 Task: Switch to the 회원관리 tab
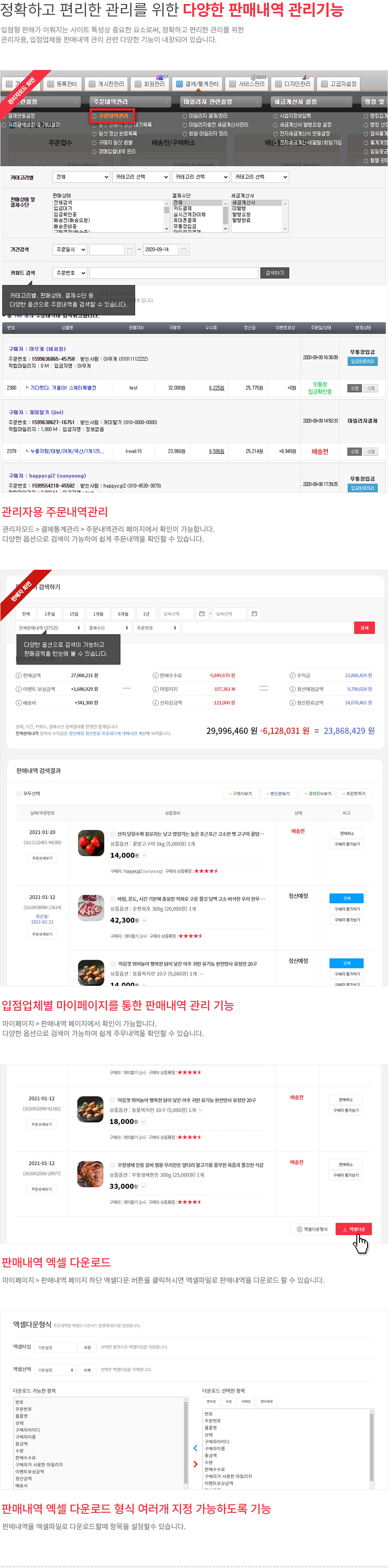(149, 84)
